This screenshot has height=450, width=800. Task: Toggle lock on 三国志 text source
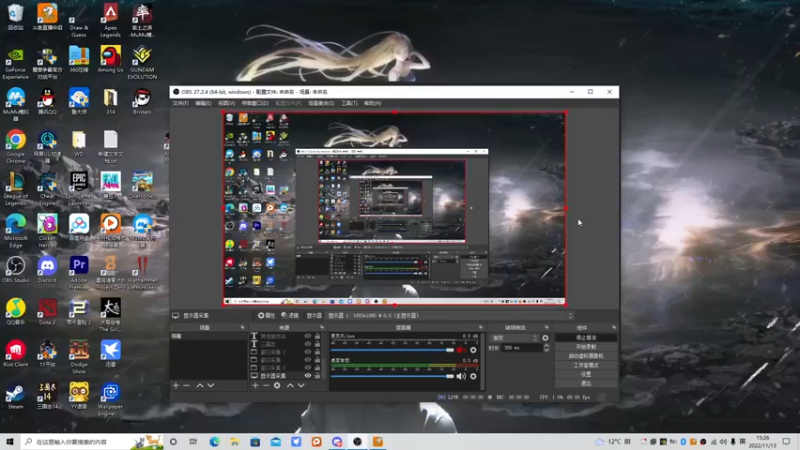[317, 344]
